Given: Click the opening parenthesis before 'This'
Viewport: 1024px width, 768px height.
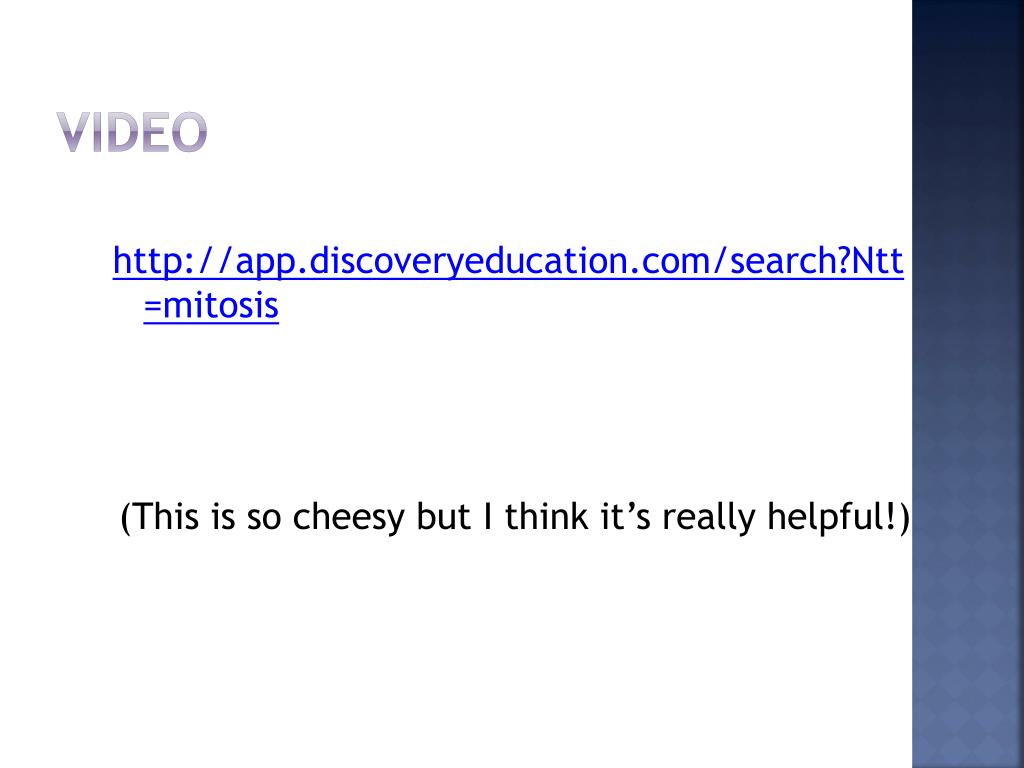Looking at the screenshot, I should 127,518.
